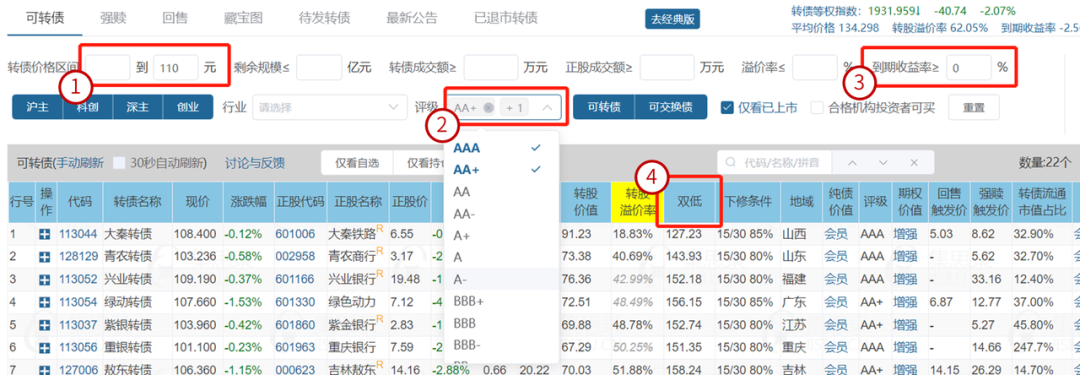Image resolution: width=1080 pixels, height=375 pixels.
Task: Click the 去经典版 button
Action: (x=672, y=19)
